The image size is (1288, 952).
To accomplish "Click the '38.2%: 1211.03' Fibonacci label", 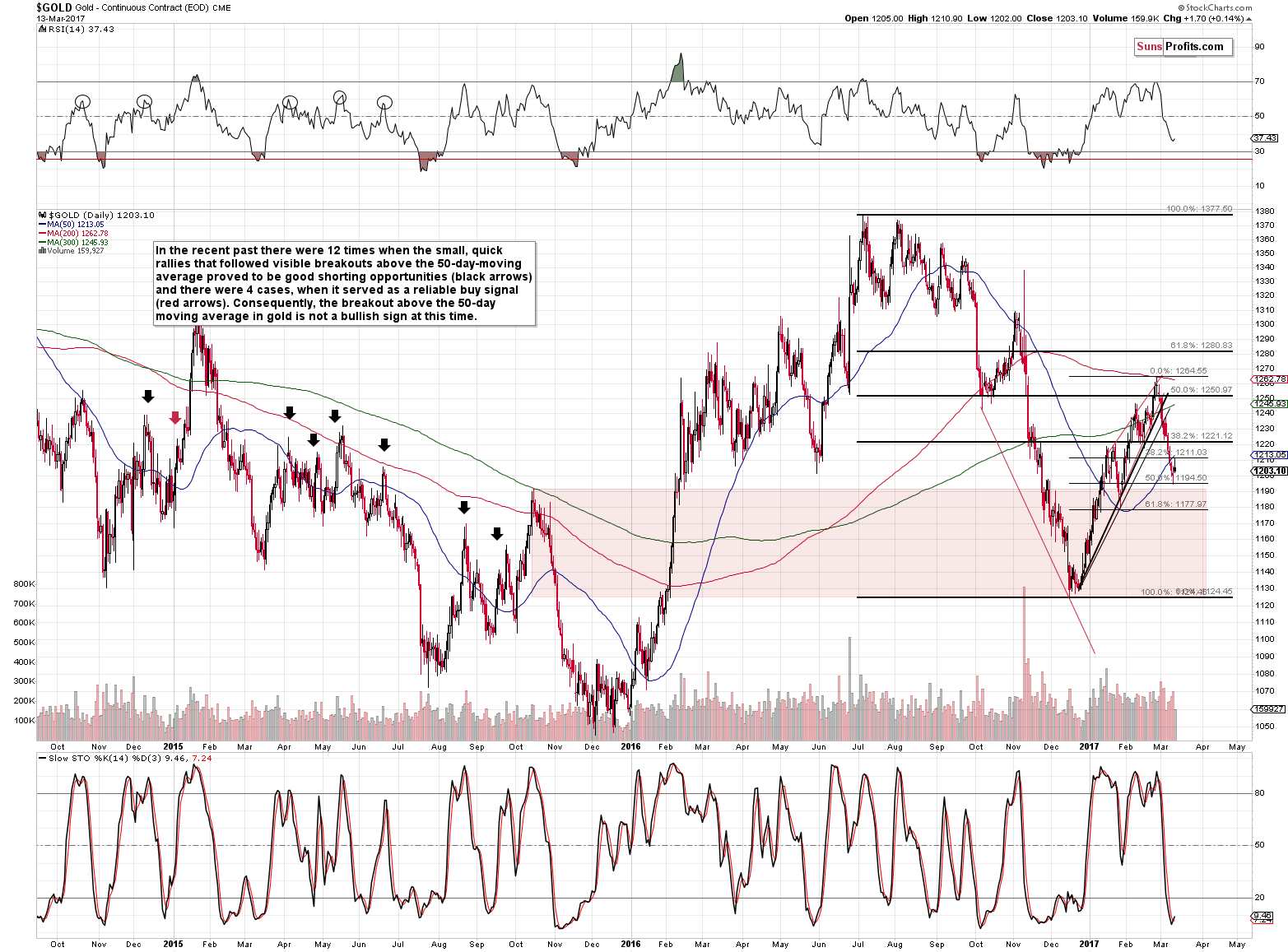I will [1176, 453].
